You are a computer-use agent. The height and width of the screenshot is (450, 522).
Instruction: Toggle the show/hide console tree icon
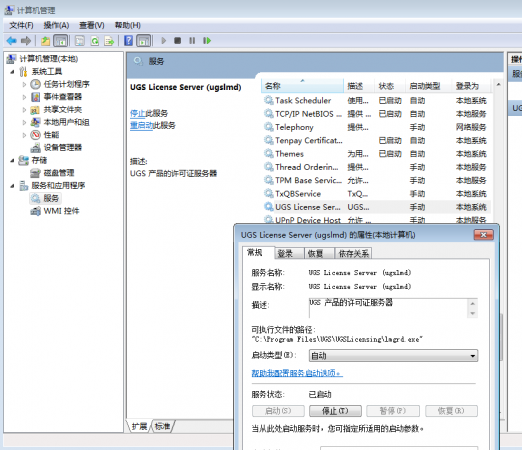(61, 41)
